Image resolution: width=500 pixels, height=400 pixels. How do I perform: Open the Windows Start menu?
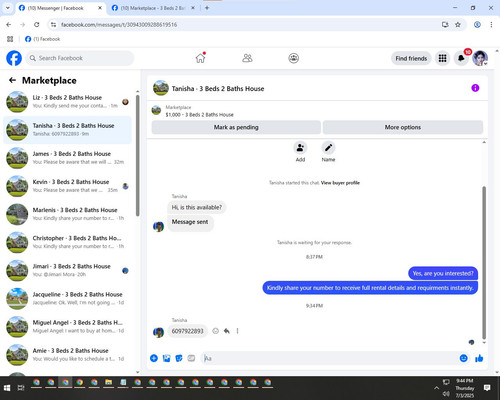pyautogui.click(x=7, y=388)
